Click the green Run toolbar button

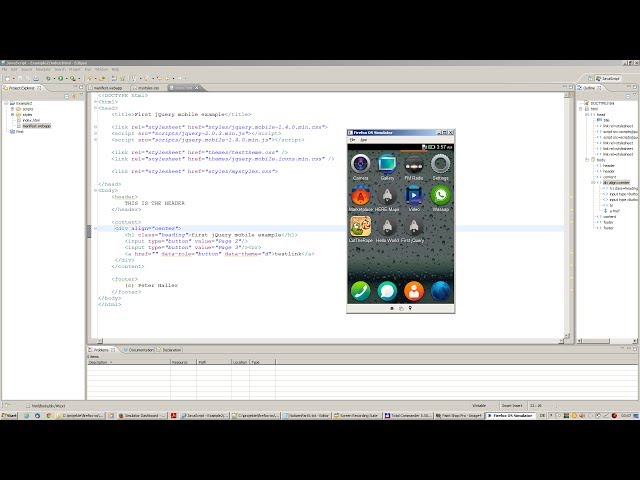[60, 78]
